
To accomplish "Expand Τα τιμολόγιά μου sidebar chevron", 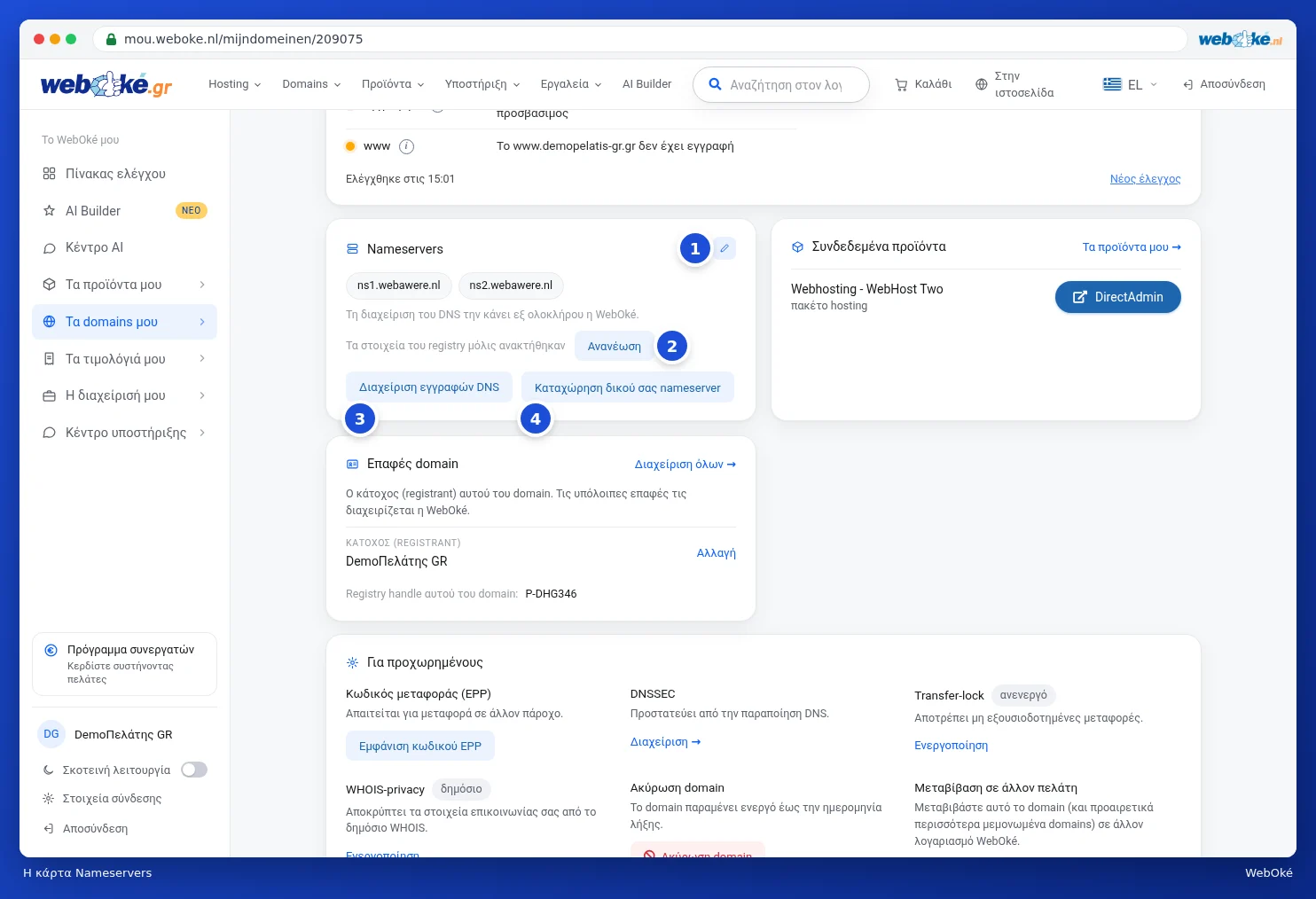I will [x=202, y=359].
